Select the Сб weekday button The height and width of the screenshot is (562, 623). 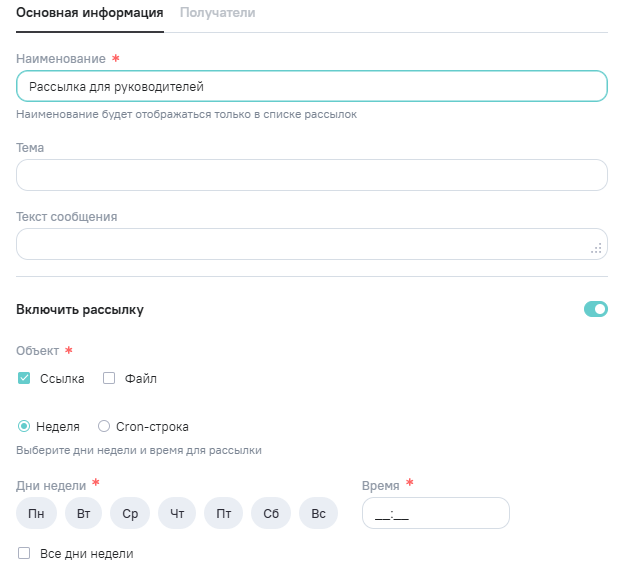pos(271,513)
